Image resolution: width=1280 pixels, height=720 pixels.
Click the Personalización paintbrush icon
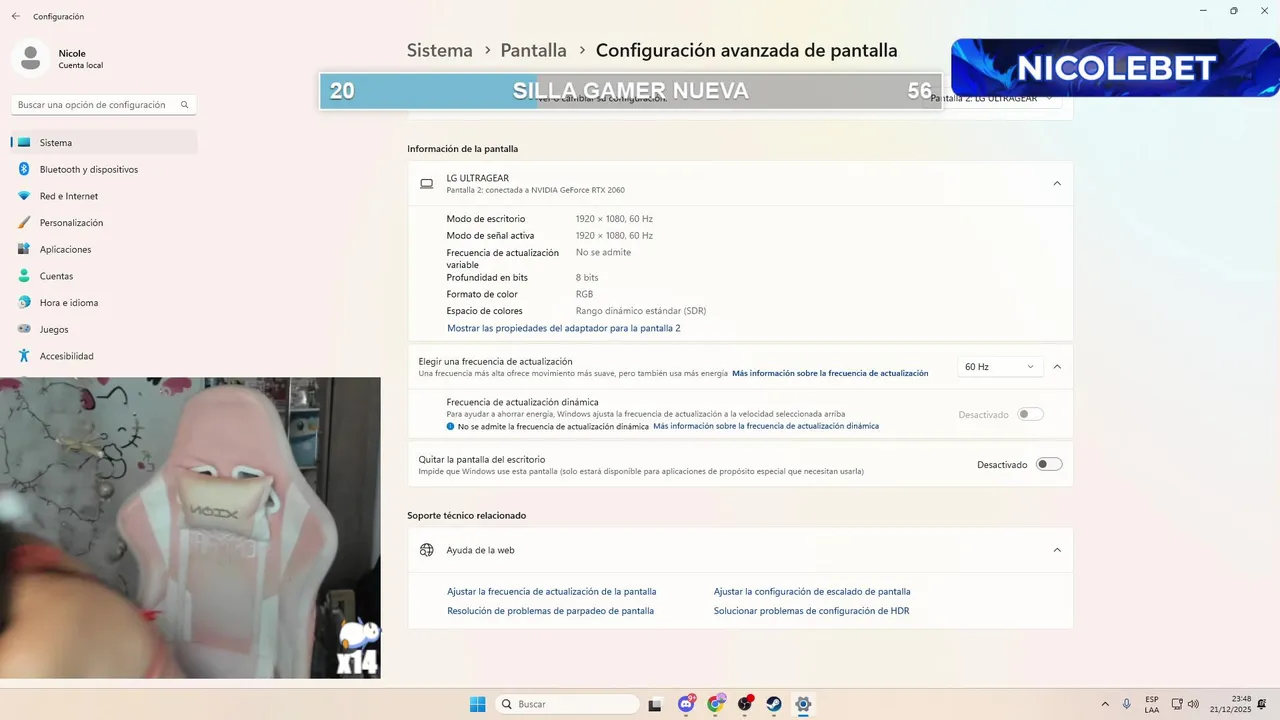[x=24, y=223]
